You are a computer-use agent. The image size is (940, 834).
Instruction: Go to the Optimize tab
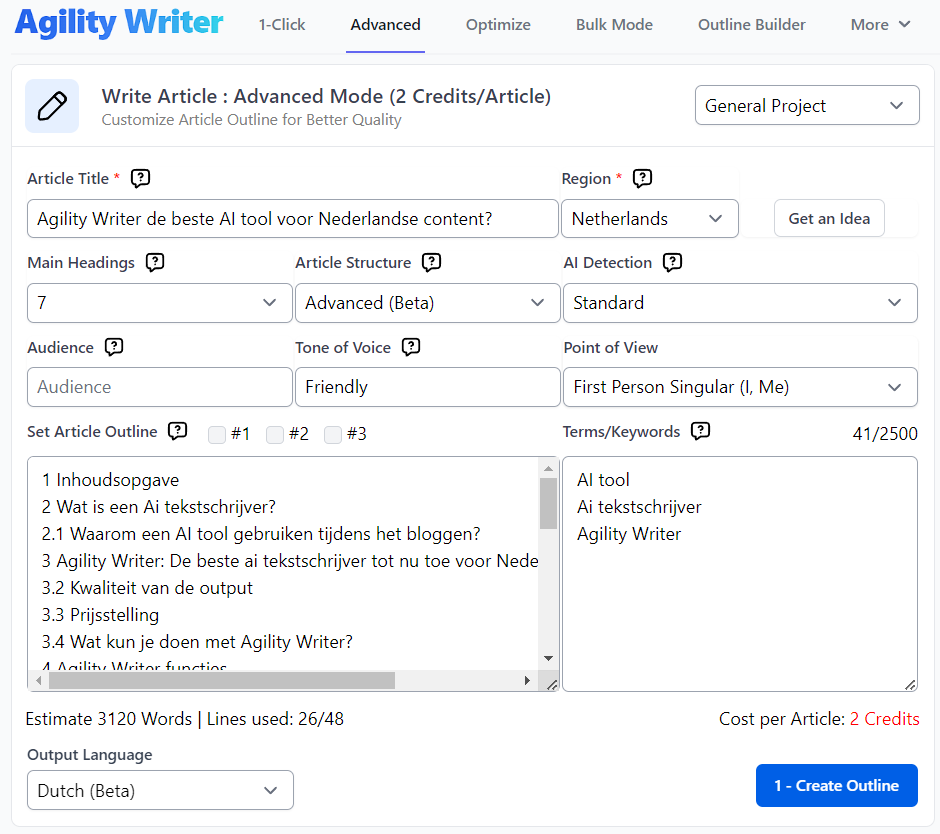click(498, 25)
